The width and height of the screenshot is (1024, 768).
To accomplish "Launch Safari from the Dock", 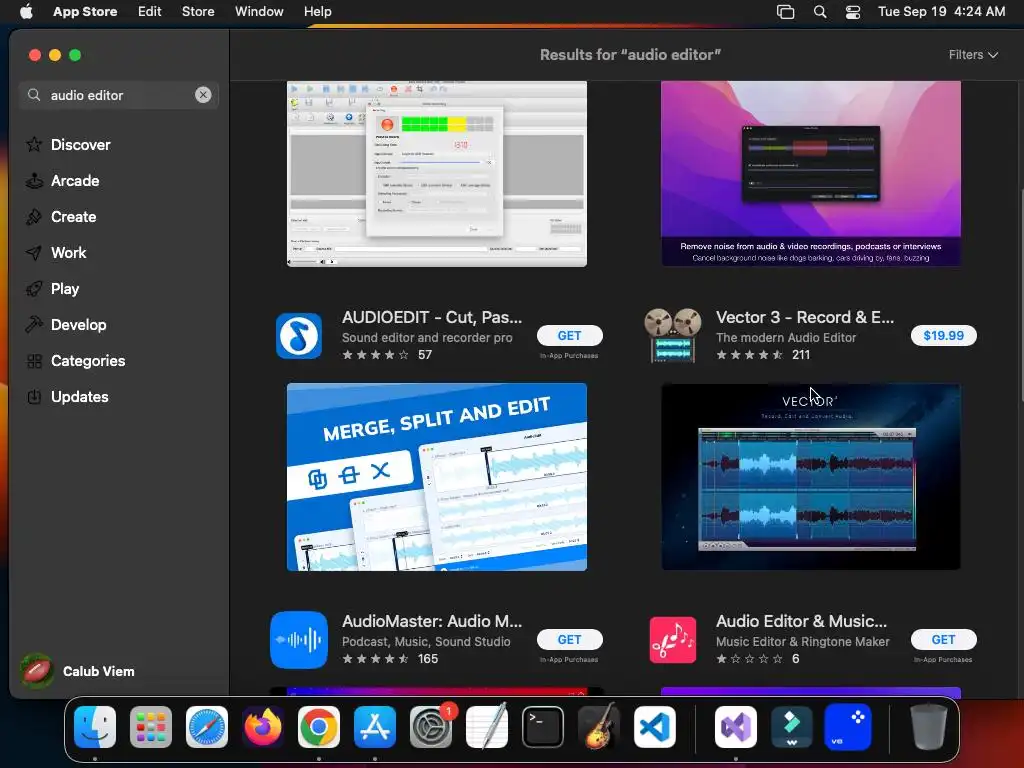I will pyautogui.click(x=207, y=727).
